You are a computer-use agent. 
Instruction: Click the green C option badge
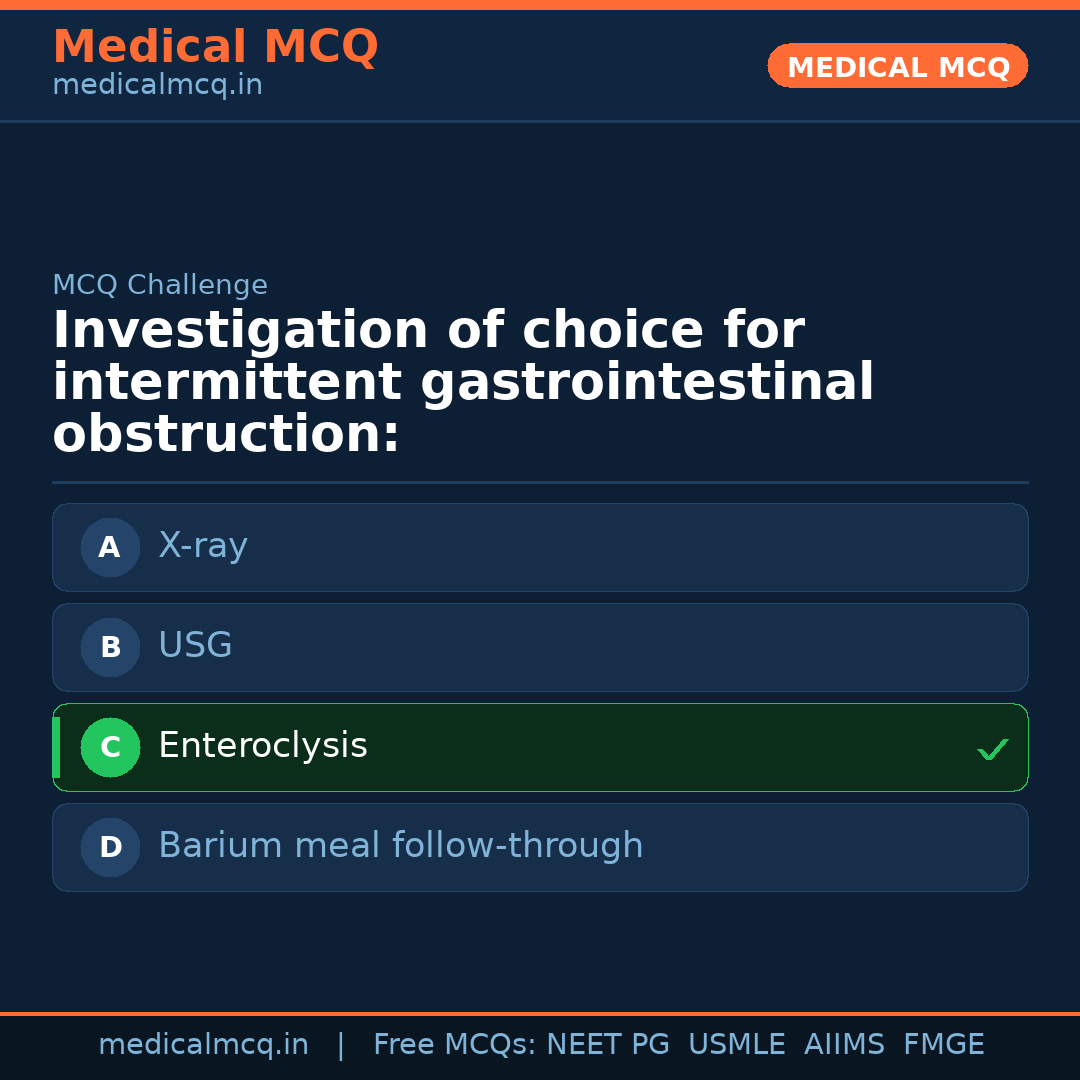[x=110, y=747]
